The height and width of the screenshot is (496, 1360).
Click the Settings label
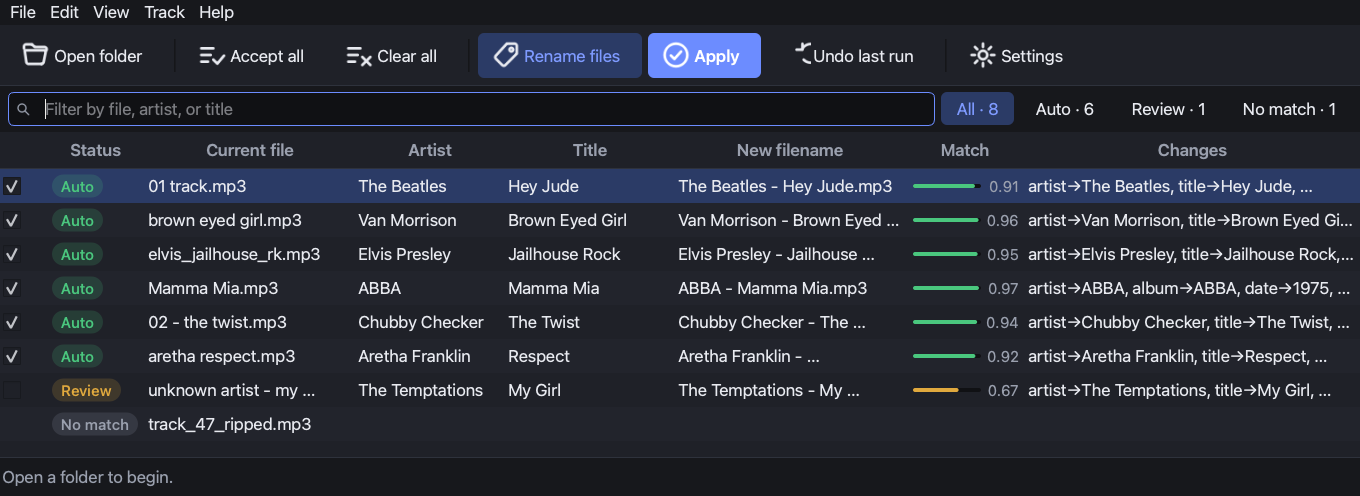(1032, 56)
